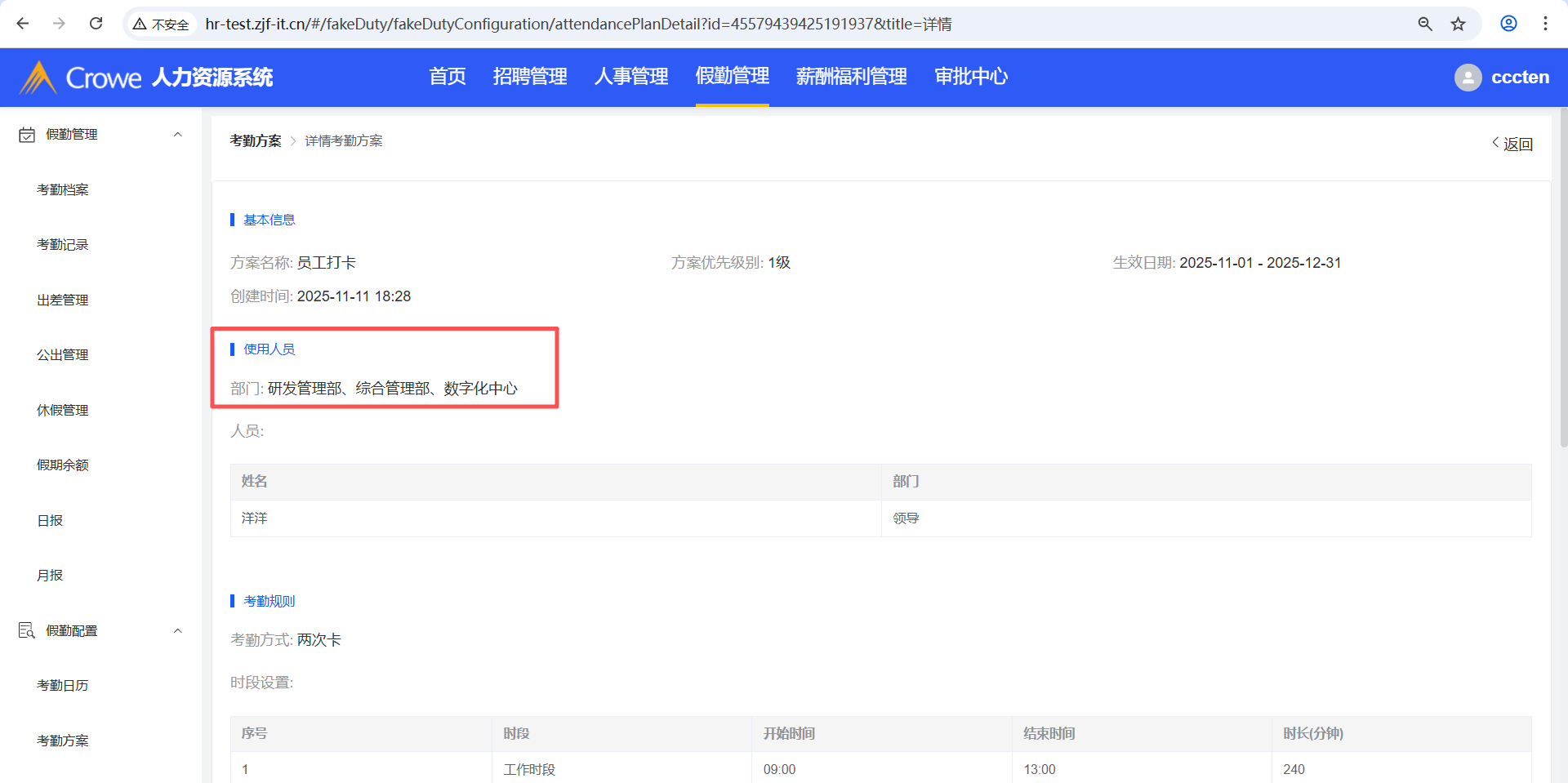Image resolution: width=1568 pixels, height=783 pixels.
Task: Collapse the 假勤配置 sidebar section
Action: [177, 631]
